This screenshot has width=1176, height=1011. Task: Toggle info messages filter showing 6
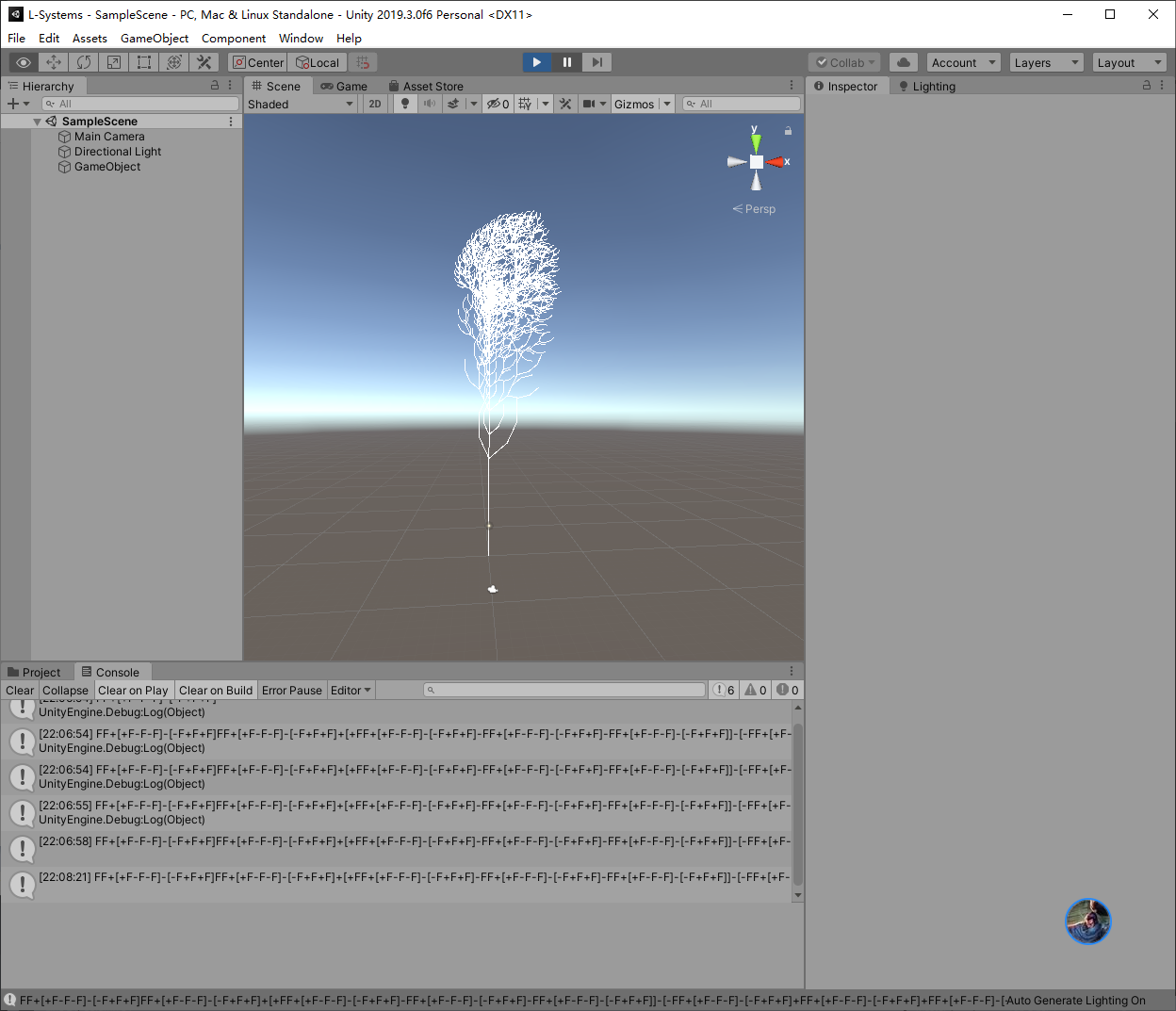[724, 690]
